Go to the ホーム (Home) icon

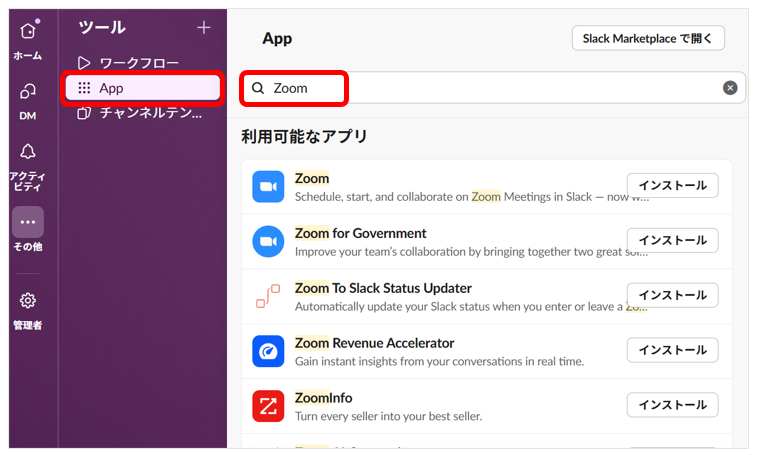point(28,31)
